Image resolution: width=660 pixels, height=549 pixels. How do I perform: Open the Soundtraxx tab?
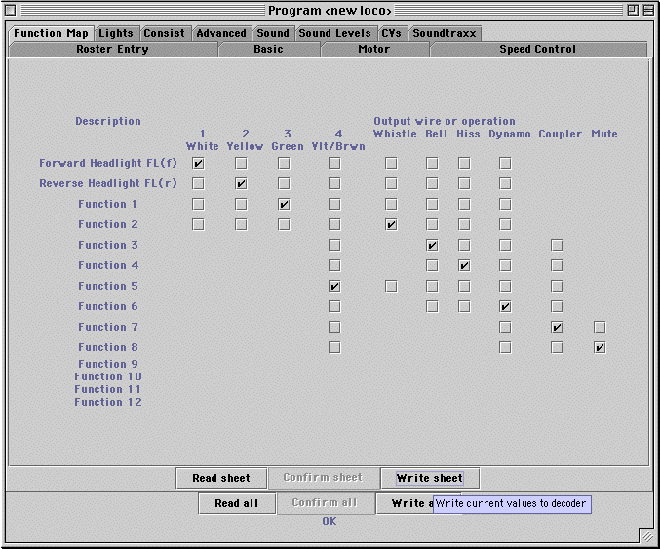tap(444, 33)
